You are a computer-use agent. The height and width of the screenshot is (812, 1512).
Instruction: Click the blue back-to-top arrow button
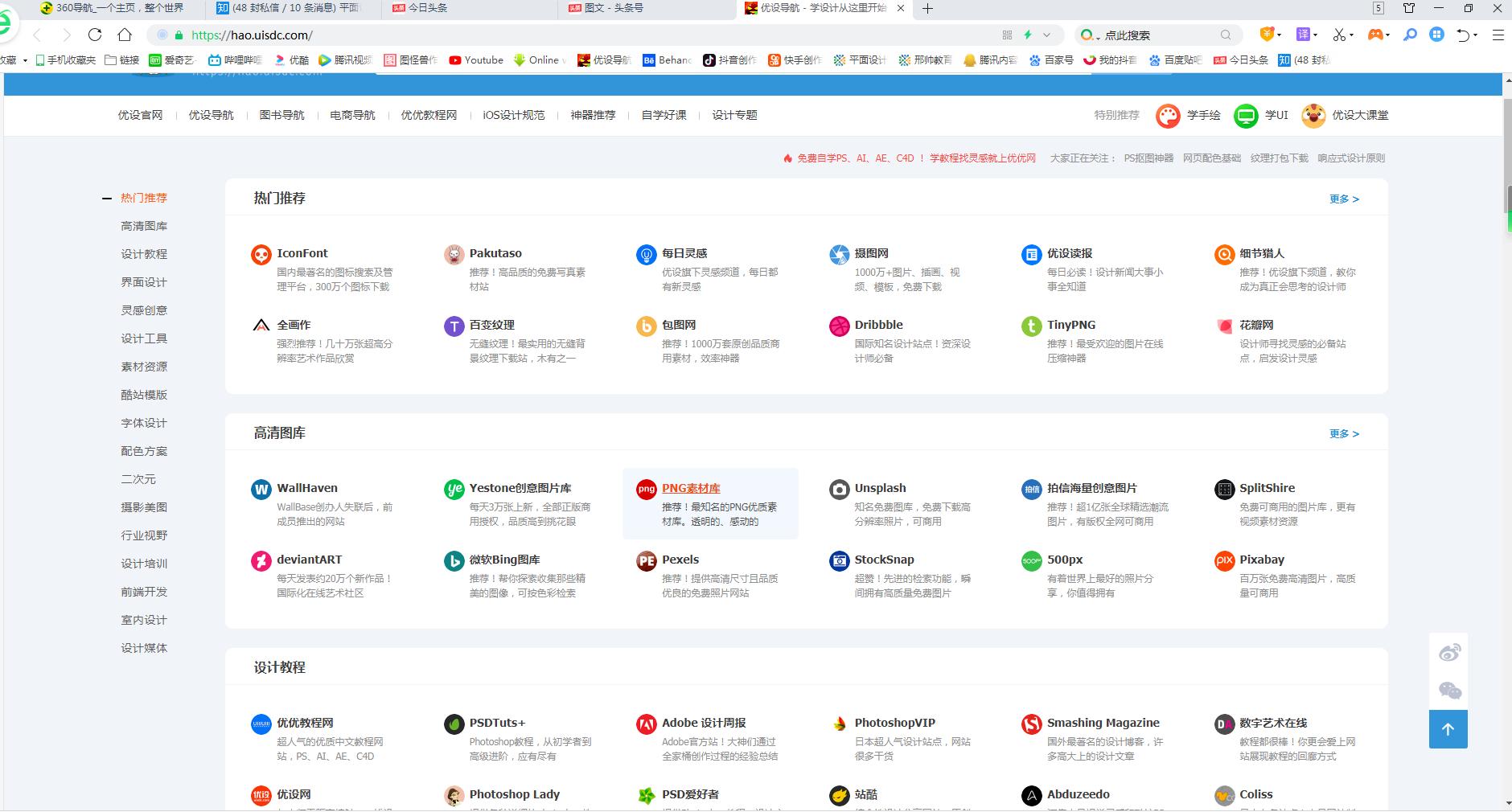click(1448, 729)
